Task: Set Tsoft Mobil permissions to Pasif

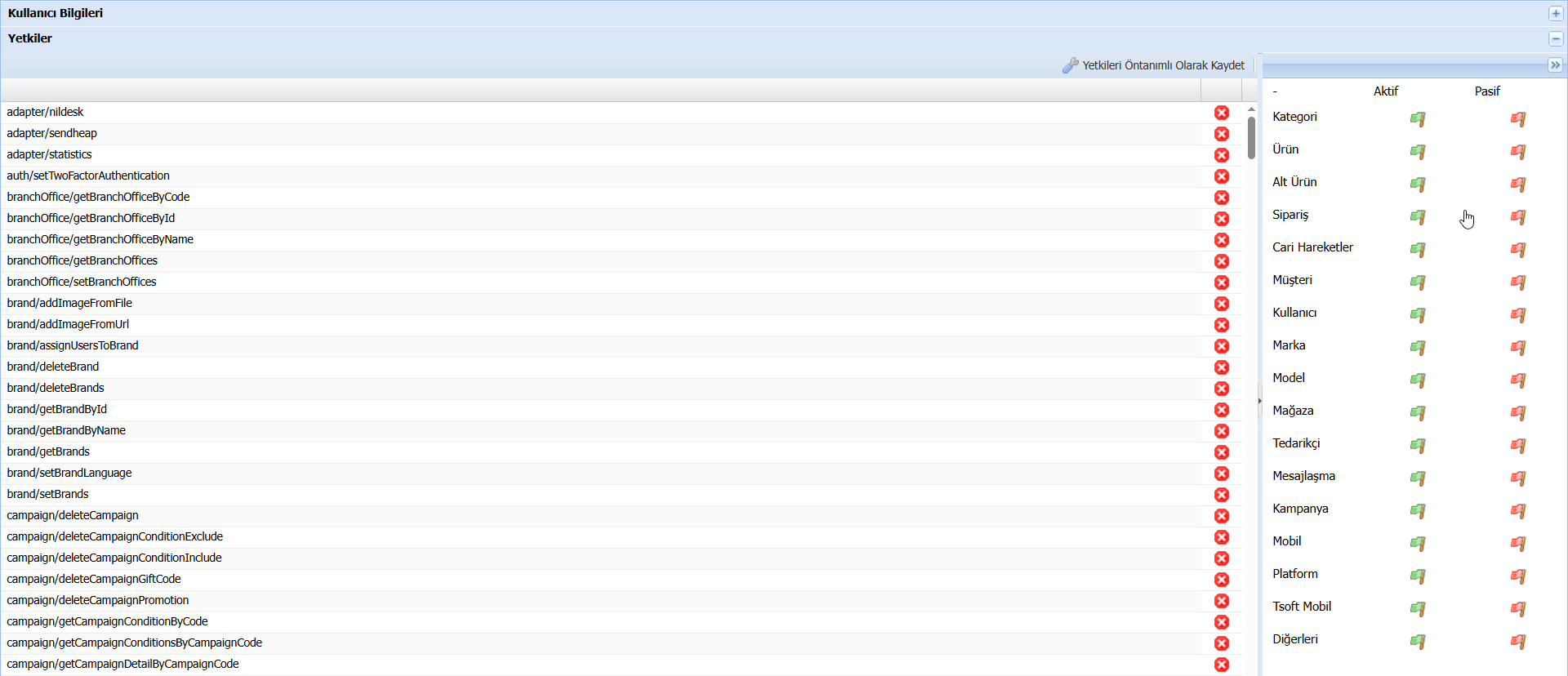Action: coord(1517,609)
